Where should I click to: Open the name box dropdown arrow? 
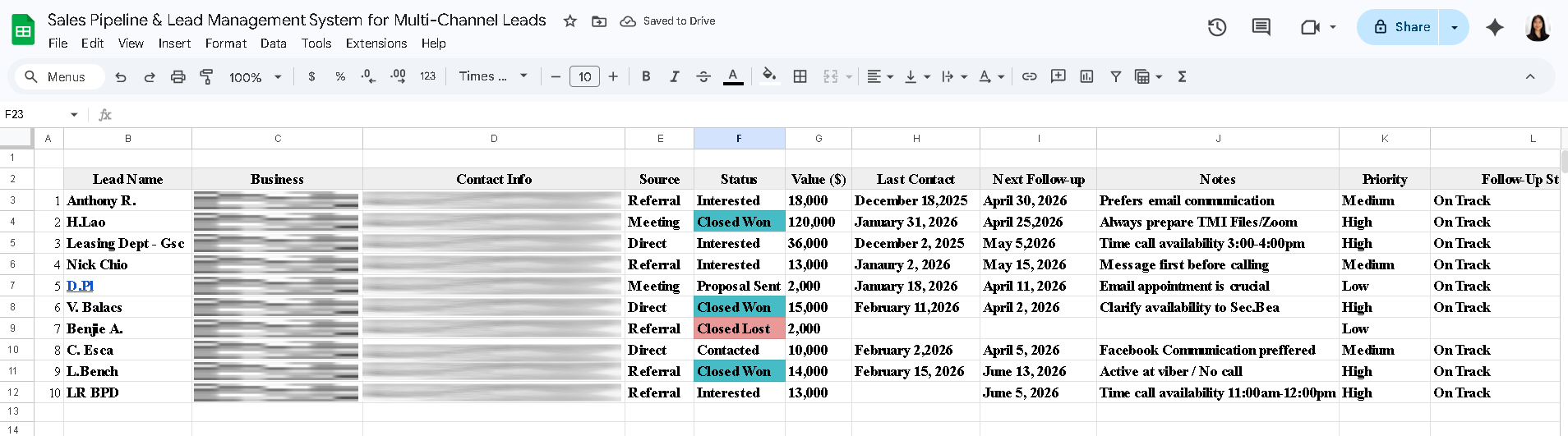(74, 115)
